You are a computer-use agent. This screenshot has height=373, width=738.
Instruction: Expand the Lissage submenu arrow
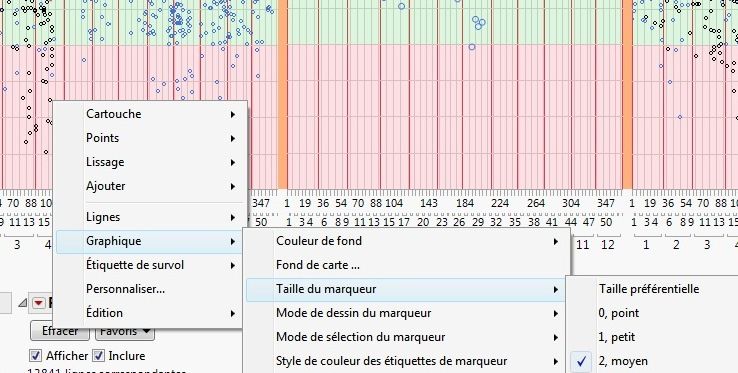[x=233, y=162]
